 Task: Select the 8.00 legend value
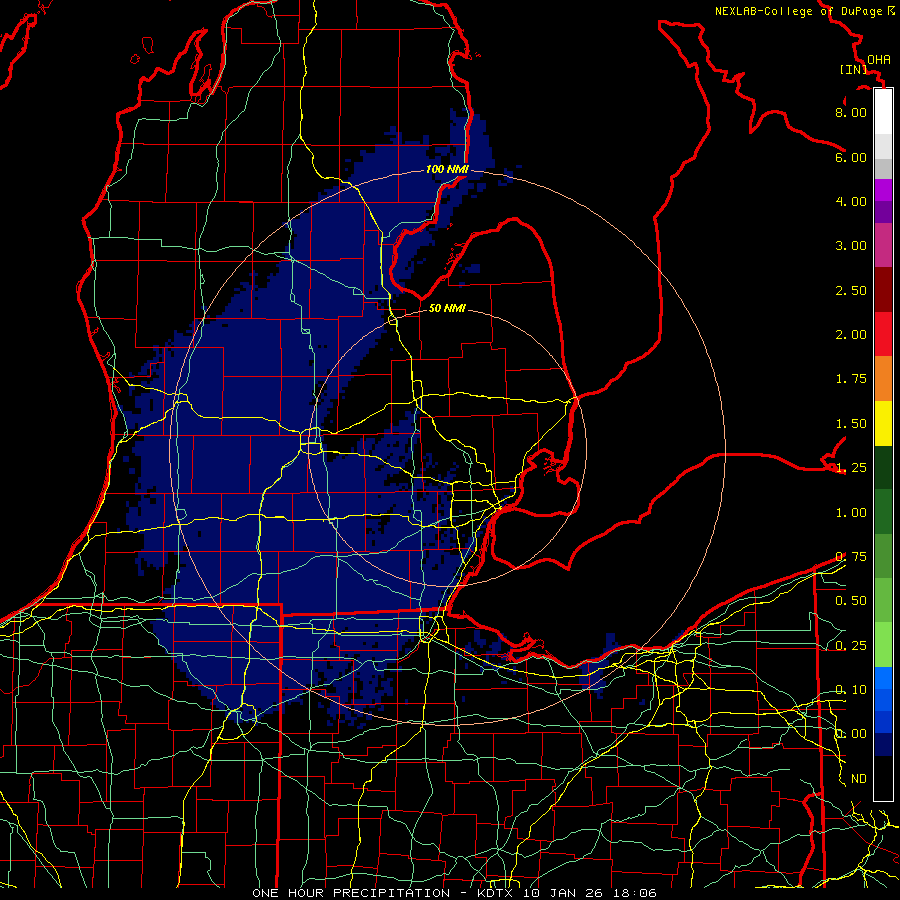[851, 112]
